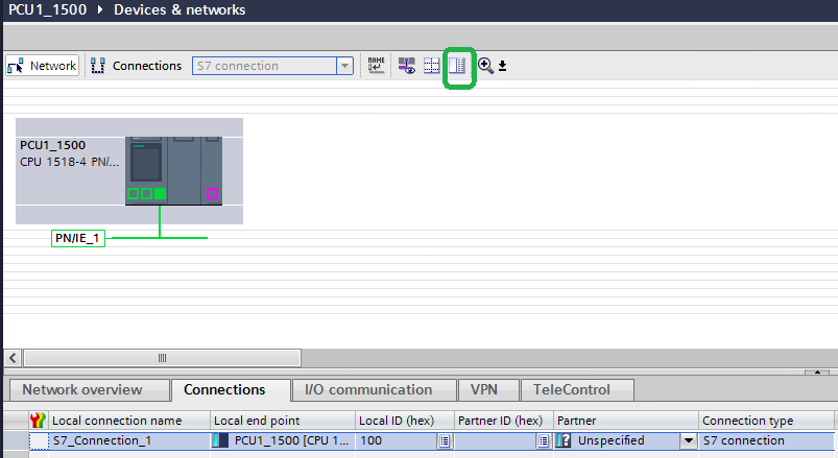Click the Local end point column header

[x=283, y=421]
